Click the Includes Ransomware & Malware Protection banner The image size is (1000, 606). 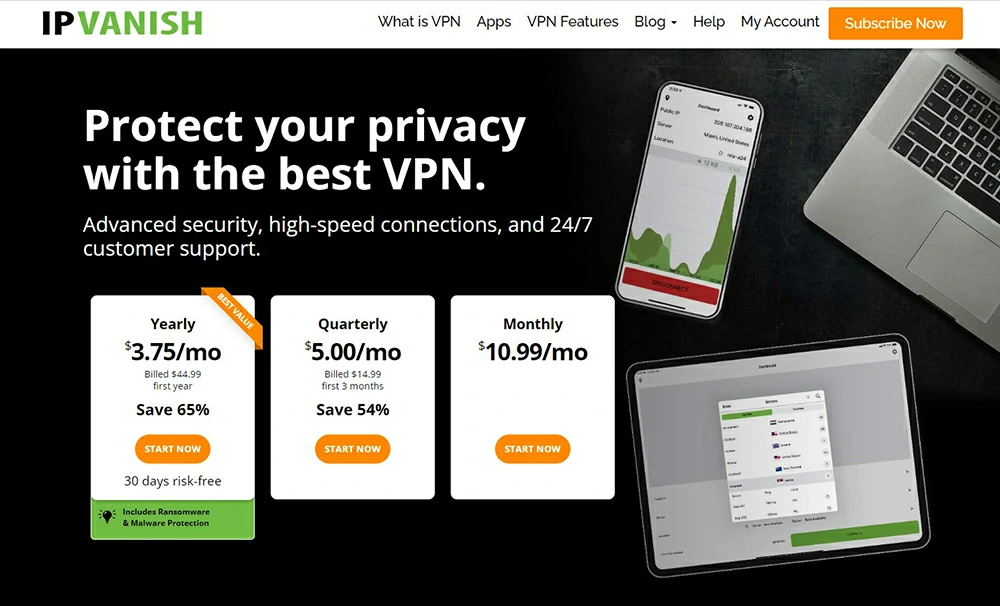pyautogui.click(x=173, y=518)
